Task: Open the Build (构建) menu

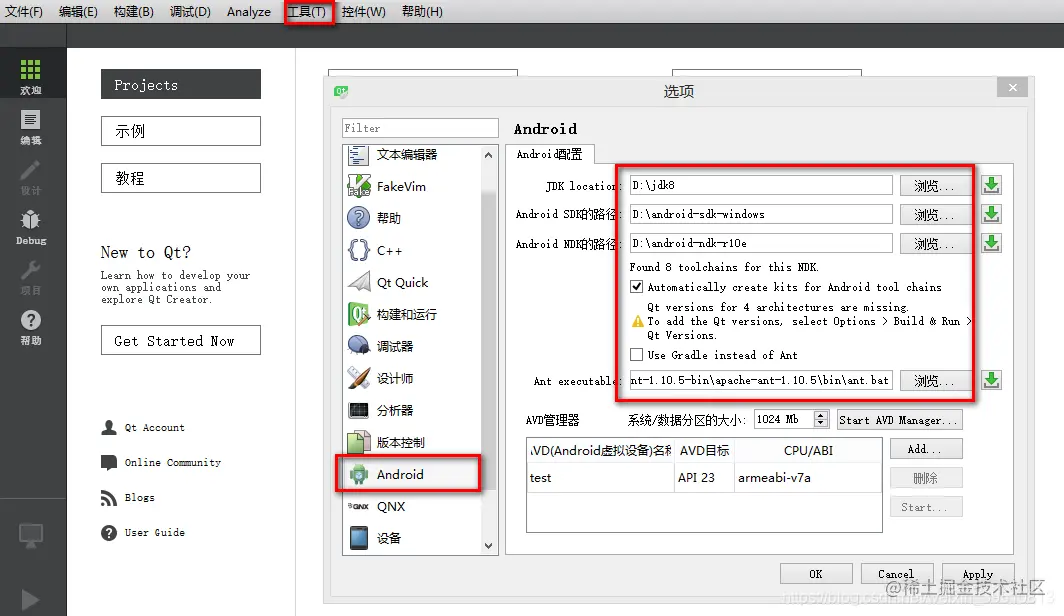Action: point(134,12)
